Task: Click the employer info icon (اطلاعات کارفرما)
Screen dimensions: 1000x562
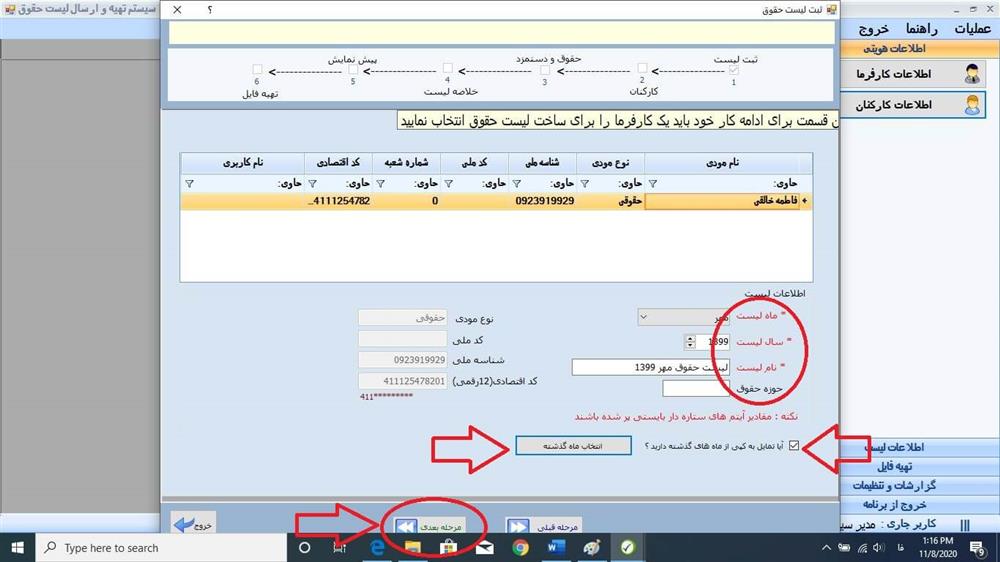Action: click(x=971, y=74)
